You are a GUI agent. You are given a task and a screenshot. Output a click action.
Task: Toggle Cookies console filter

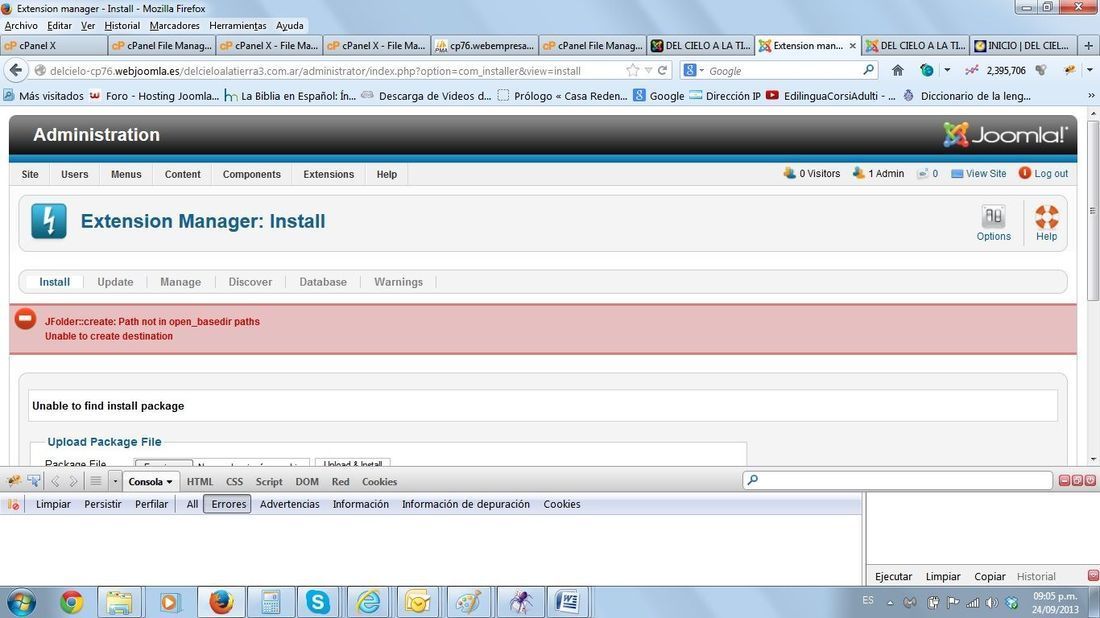[x=562, y=504]
